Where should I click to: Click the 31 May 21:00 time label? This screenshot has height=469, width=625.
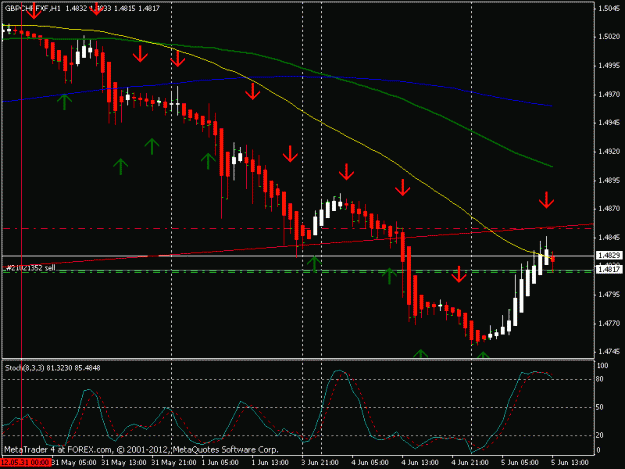[x=174, y=463]
